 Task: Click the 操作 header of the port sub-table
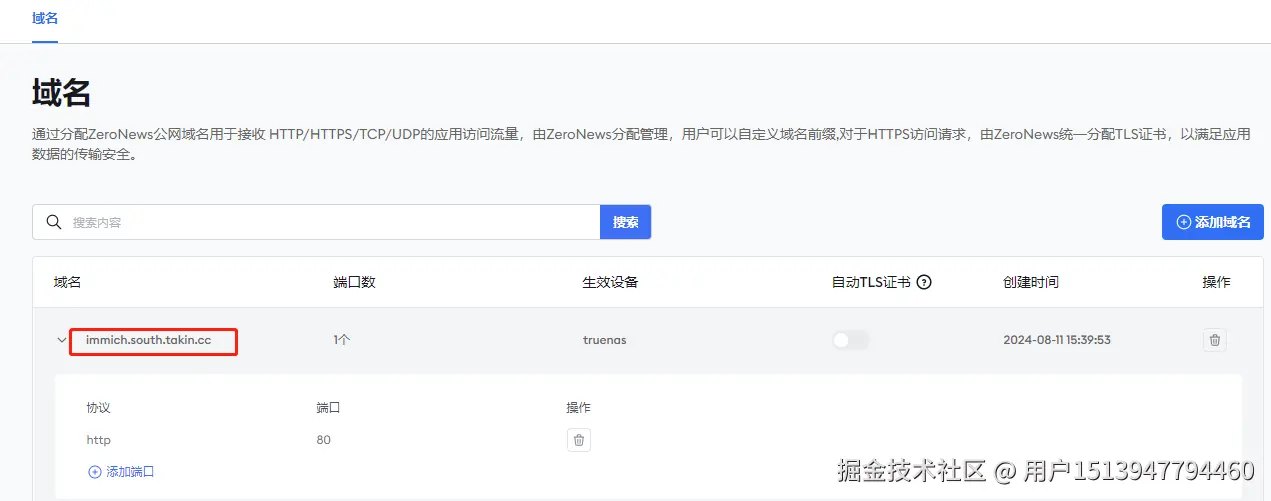578,408
